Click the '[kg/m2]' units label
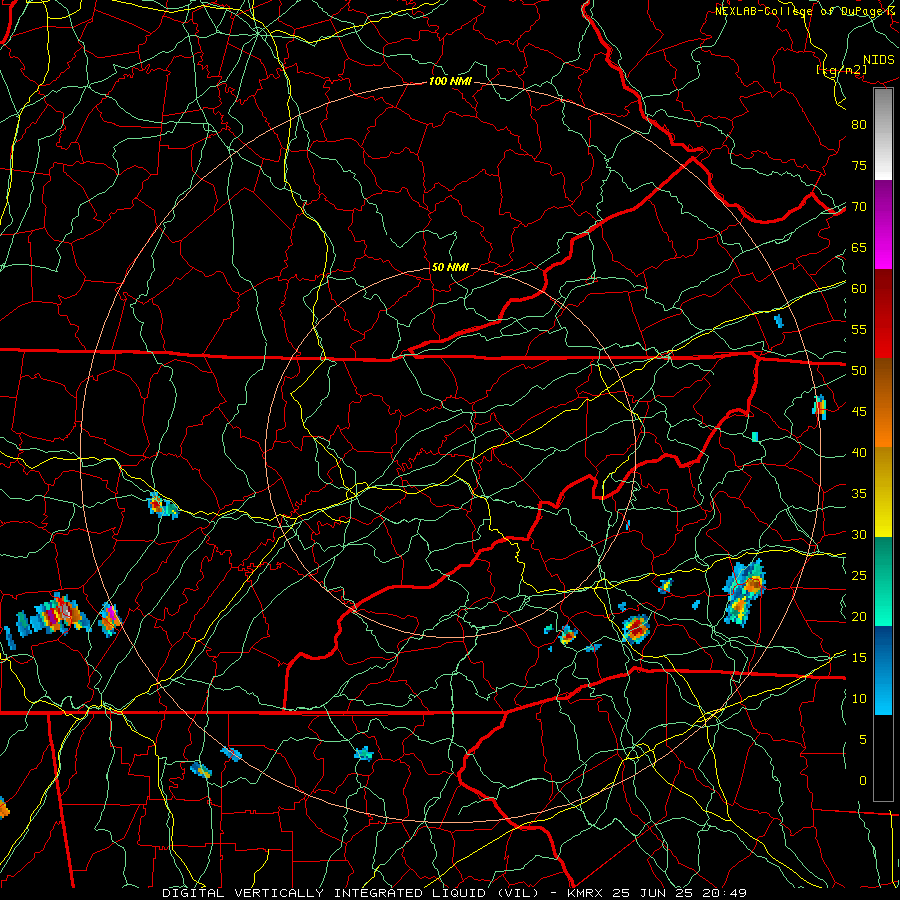This screenshot has height=900, width=900. [841, 70]
